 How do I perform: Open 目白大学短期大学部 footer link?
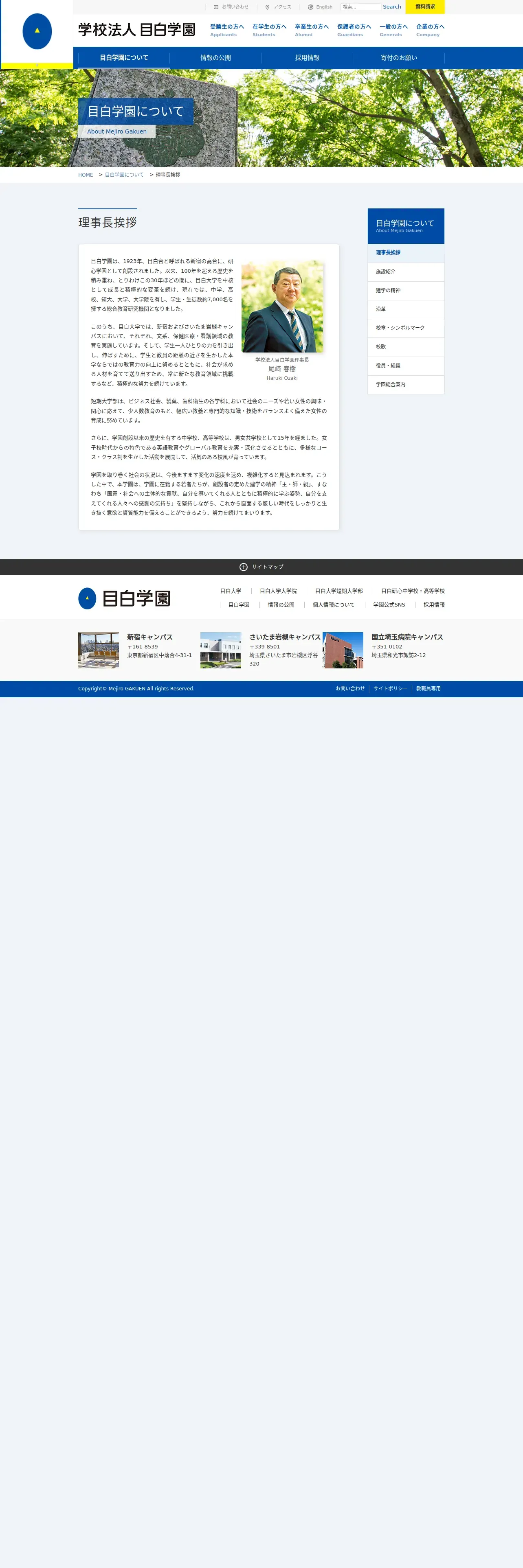click(x=339, y=591)
